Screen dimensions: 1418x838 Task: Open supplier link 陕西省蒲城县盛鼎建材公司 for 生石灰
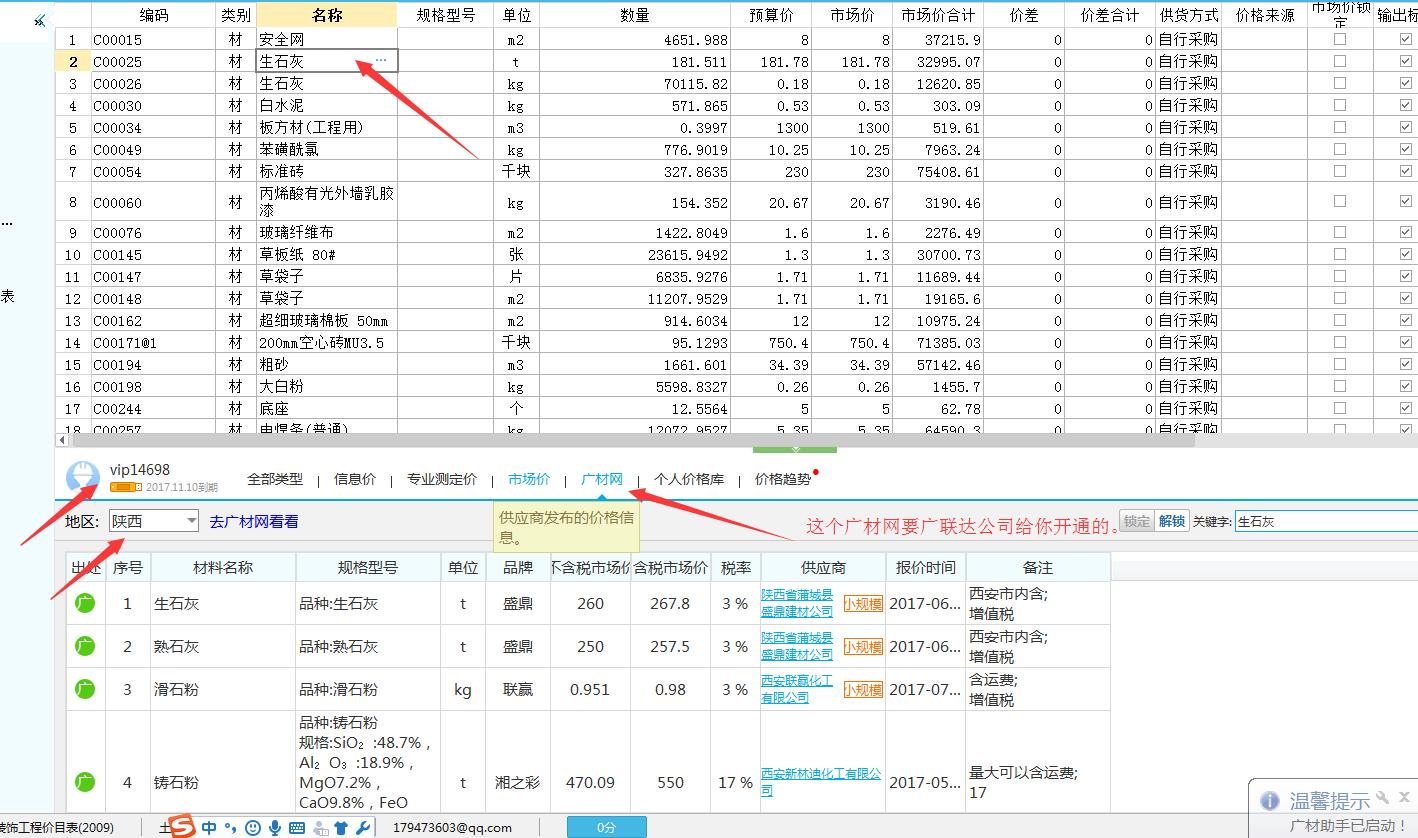(797, 603)
